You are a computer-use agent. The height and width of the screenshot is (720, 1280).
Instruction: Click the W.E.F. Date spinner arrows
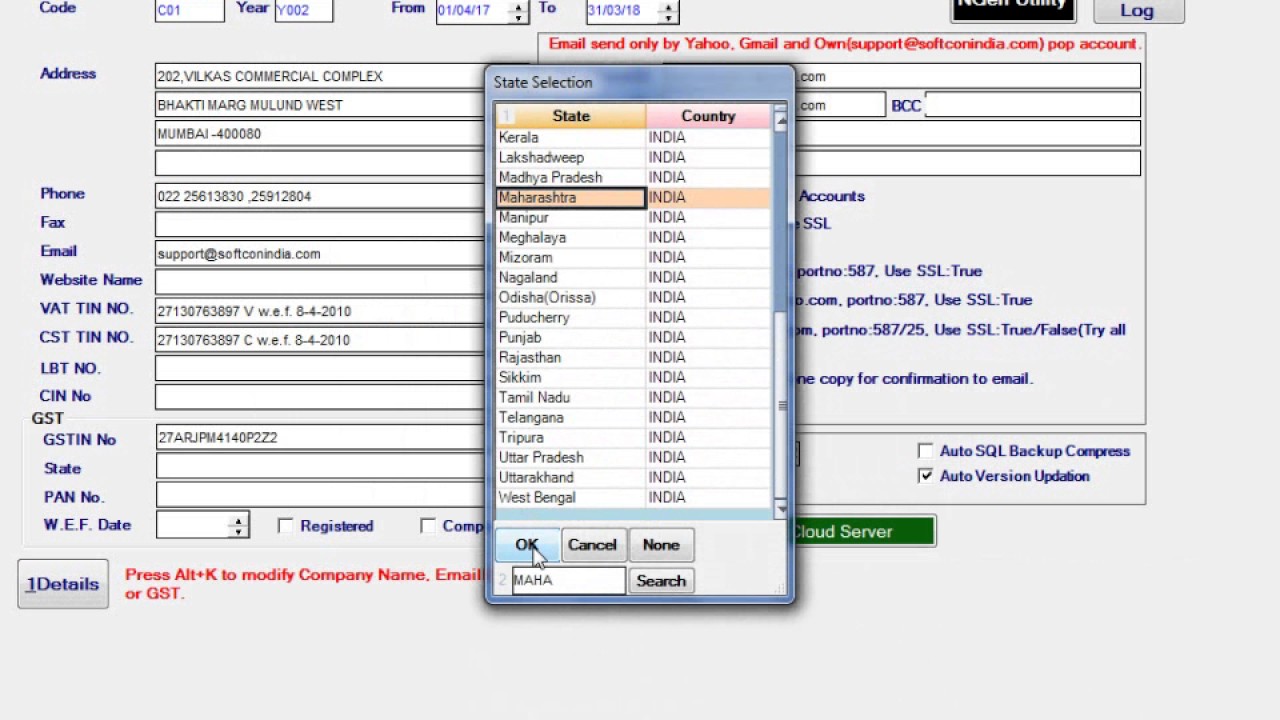click(238, 525)
